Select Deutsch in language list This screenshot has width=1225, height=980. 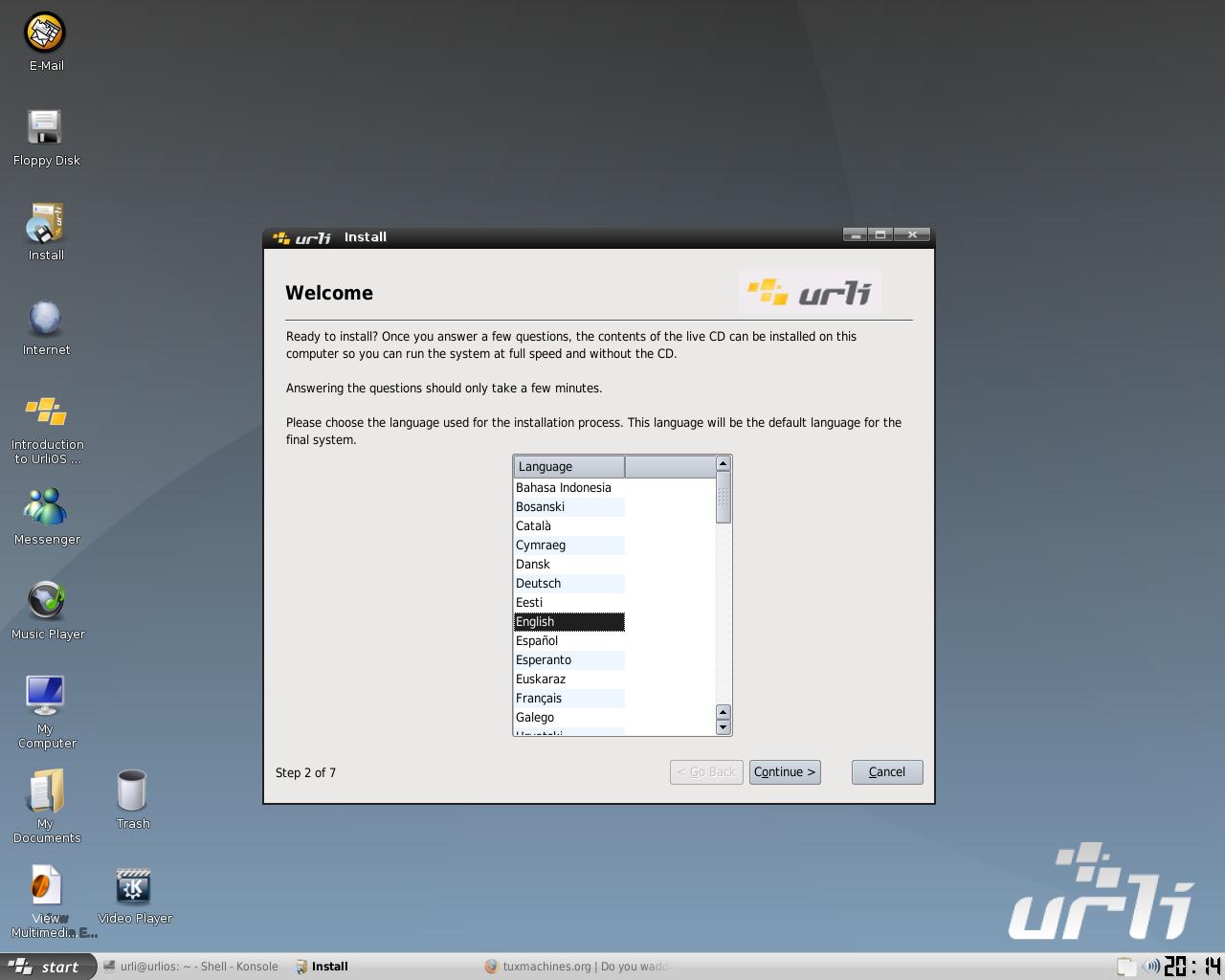tap(568, 584)
